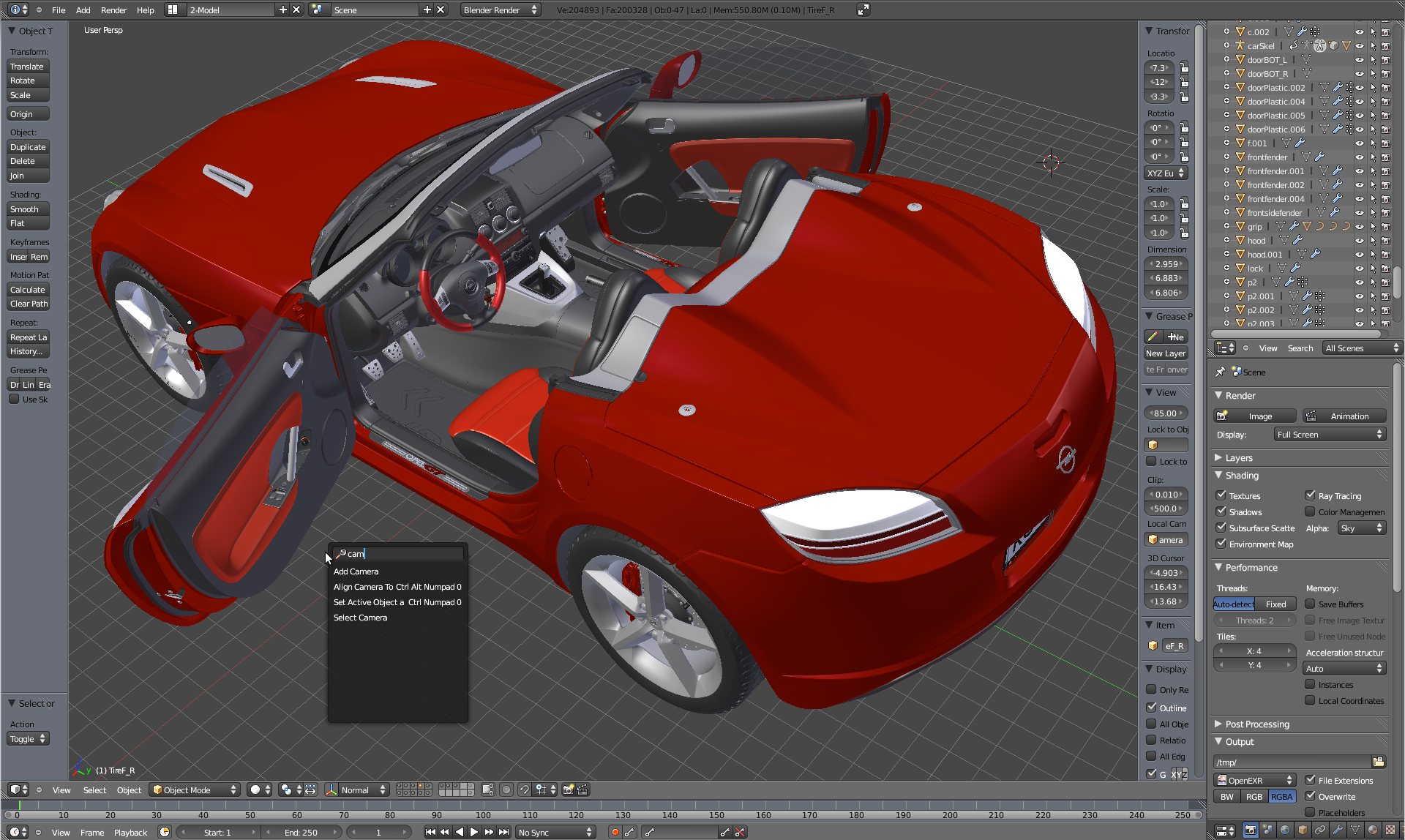Select the camera icon in View panel
This screenshot has width=1405, height=840.
click(1152, 539)
